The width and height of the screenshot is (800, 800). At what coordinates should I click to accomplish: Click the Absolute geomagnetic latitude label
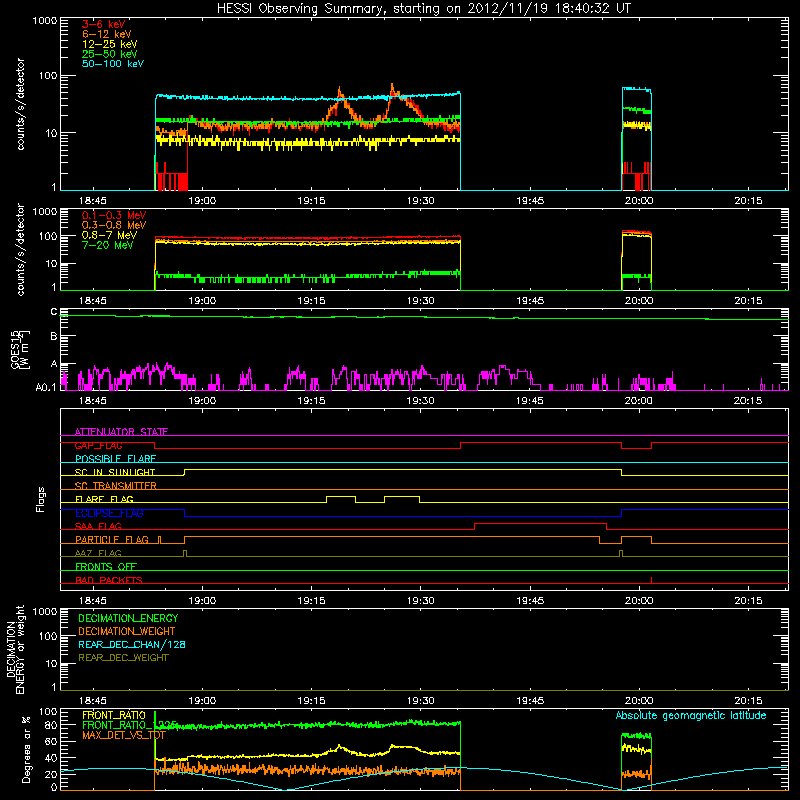tap(691, 716)
